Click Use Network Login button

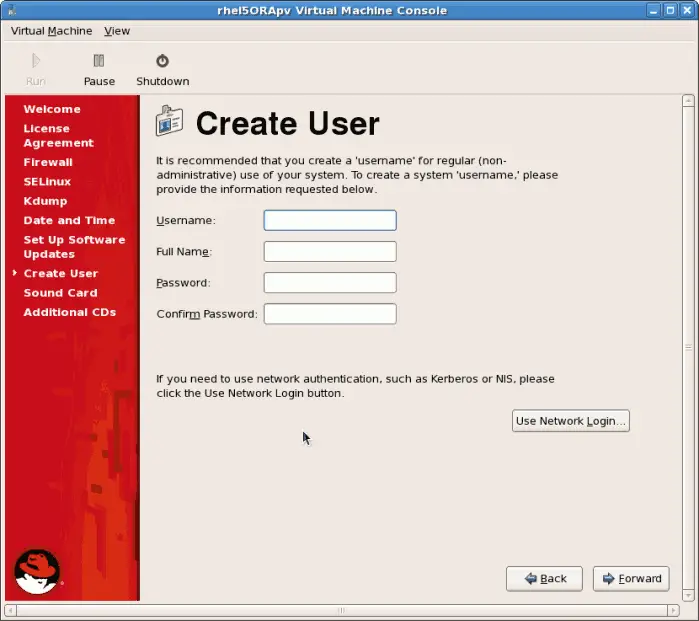pos(570,421)
